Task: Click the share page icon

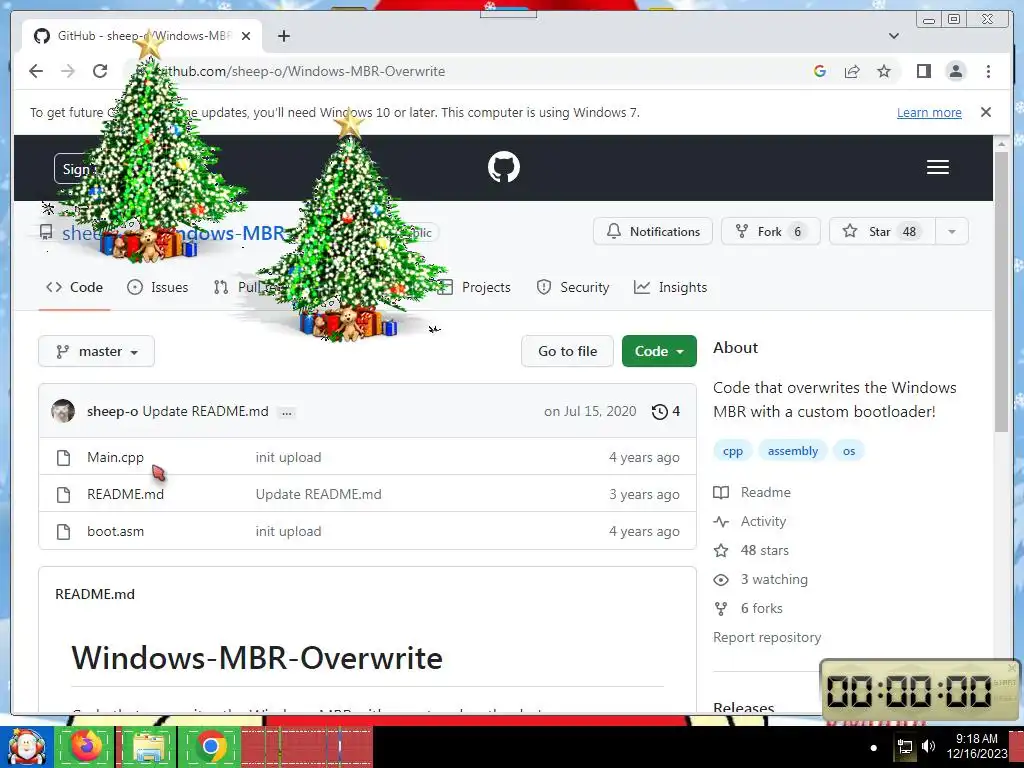Action: point(852,71)
